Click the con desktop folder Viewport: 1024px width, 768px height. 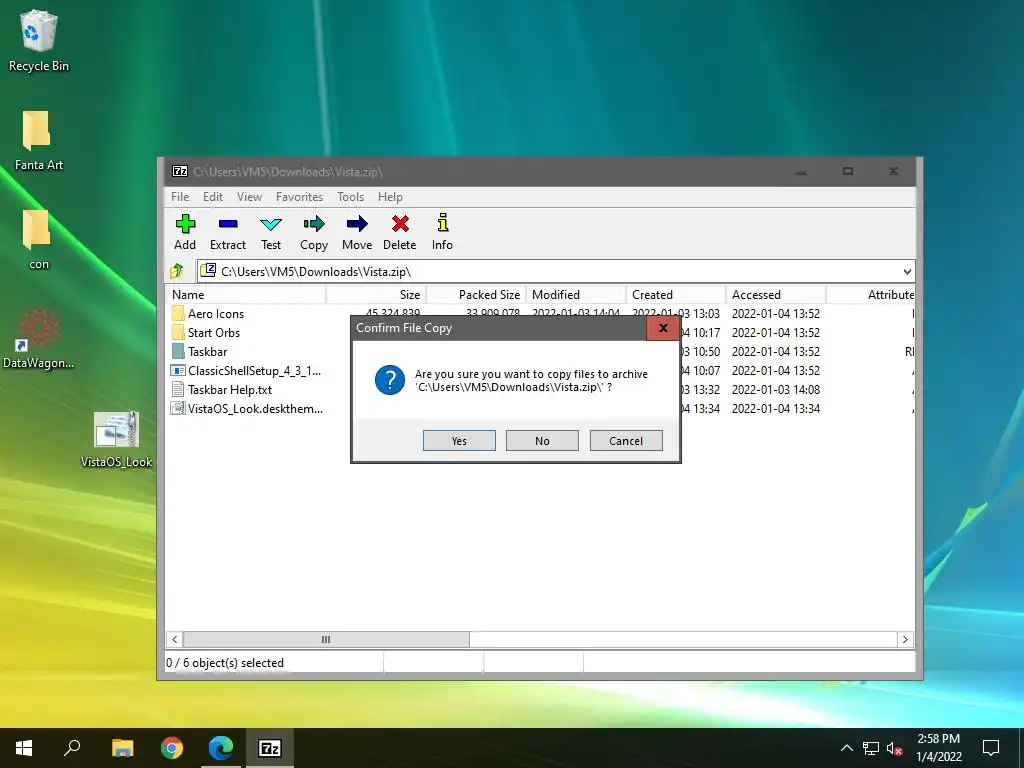[38, 239]
